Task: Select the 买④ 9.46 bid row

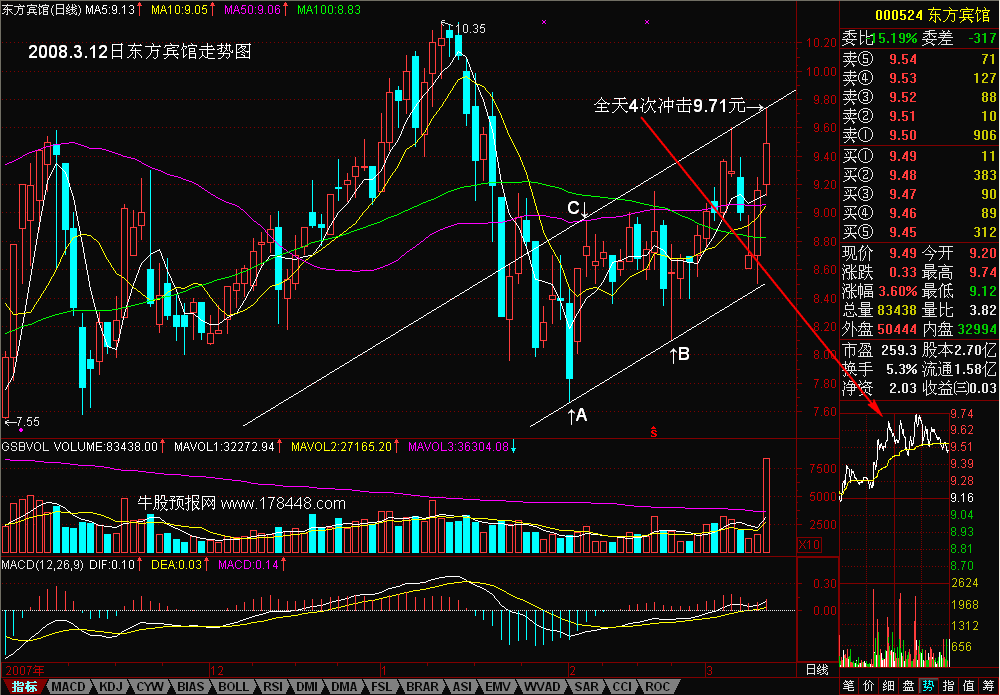Action: point(919,214)
